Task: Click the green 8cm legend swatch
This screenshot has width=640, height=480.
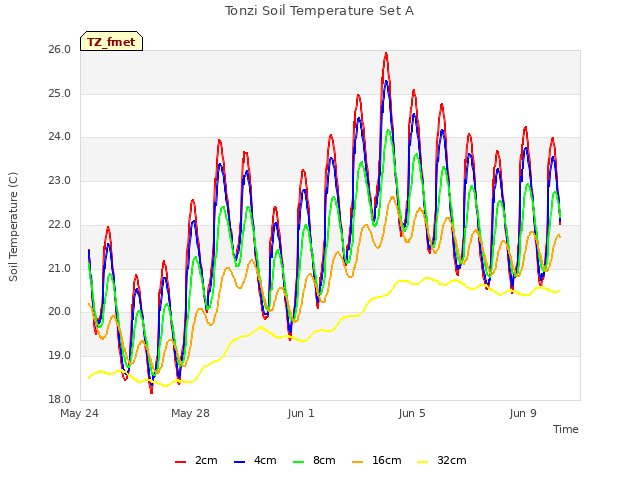Action: (x=299, y=462)
